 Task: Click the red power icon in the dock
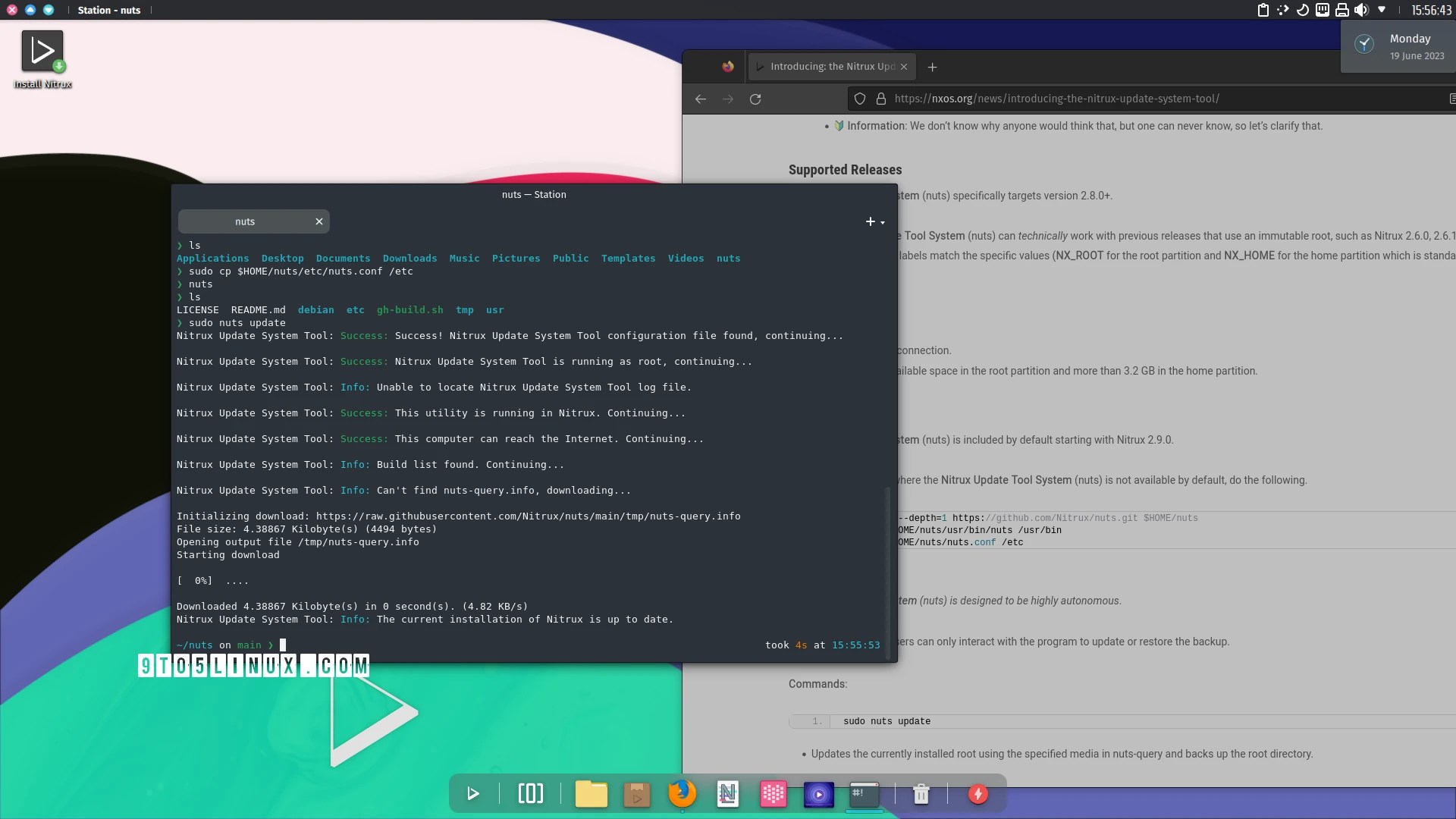[x=977, y=794]
